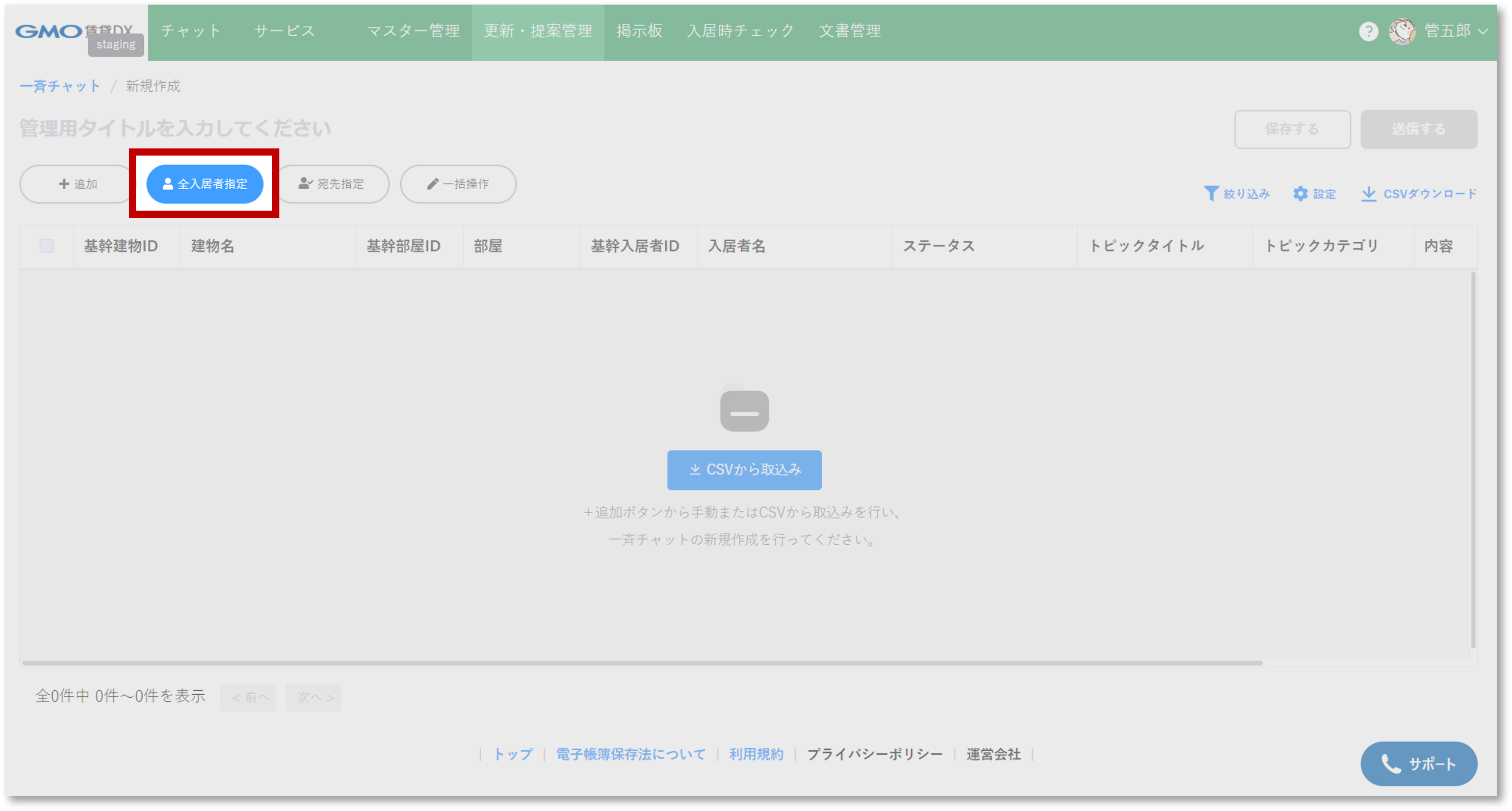The image size is (1512, 811).
Task: Click the user avatar picture
Action: coord(1402,31)
